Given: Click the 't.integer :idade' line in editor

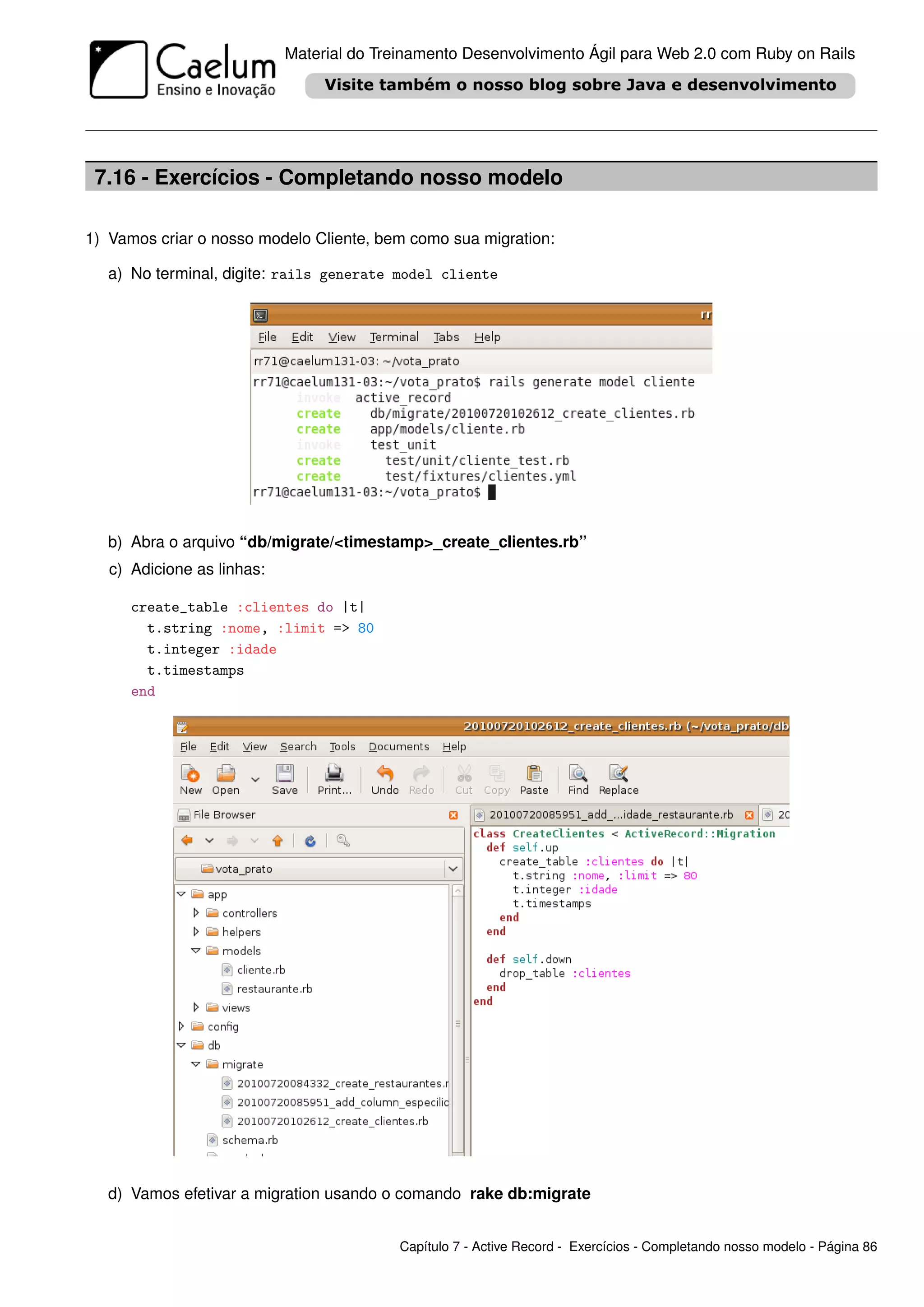Looking at the screenshot, I should tap(565, 890).
